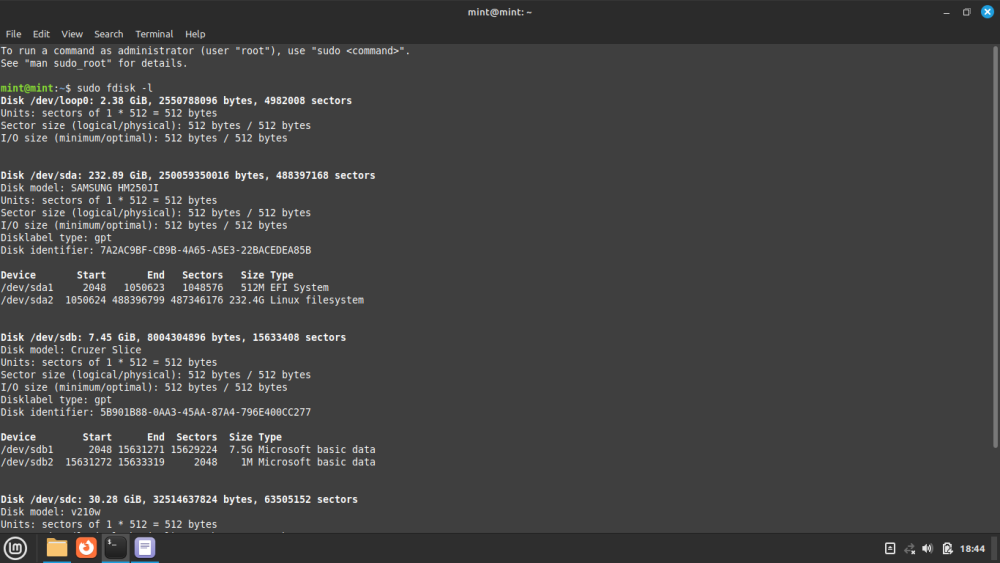Click the 'Disk /dev/loop0' line
This screenshot has height=563, width=1000.
pyautogui.click(x=176, y=101)
